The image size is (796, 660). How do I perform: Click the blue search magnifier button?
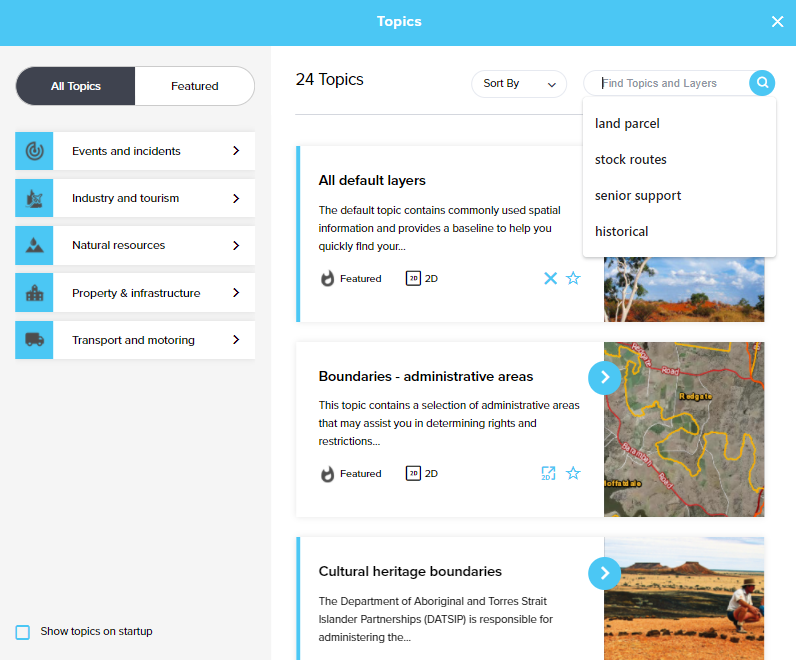(762, 83)
